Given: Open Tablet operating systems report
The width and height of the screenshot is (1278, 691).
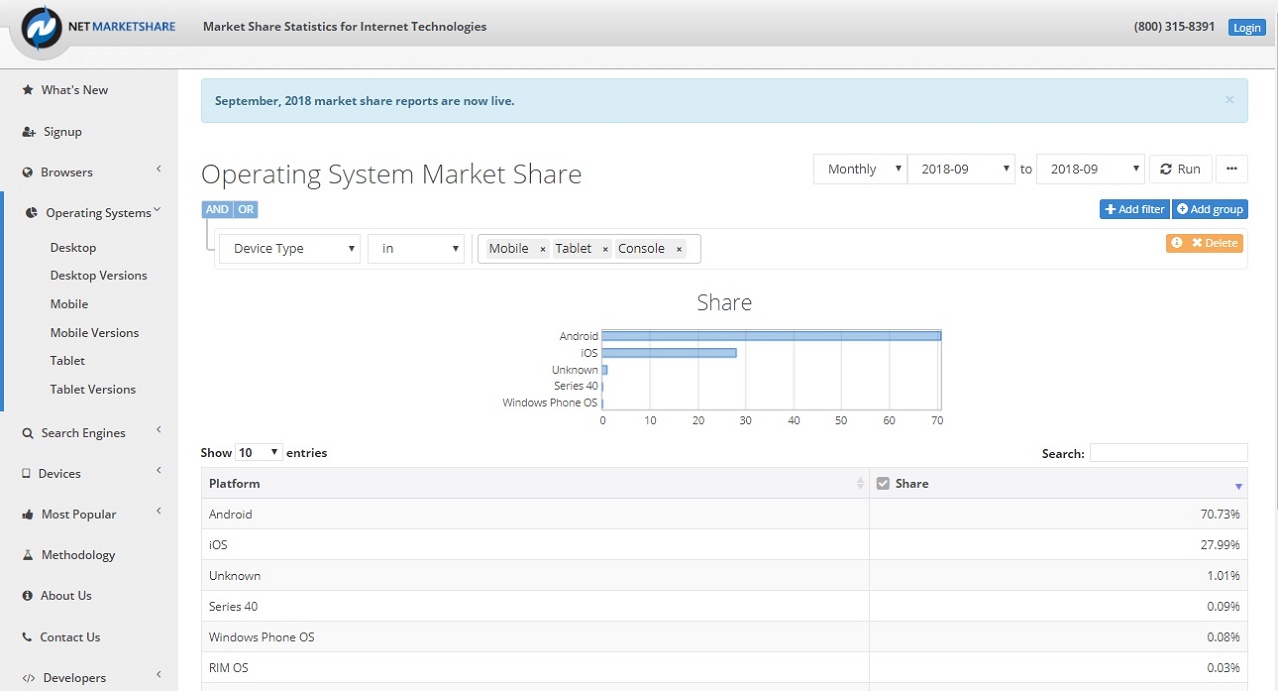Looking at the screenshot, I should point(67,361).
